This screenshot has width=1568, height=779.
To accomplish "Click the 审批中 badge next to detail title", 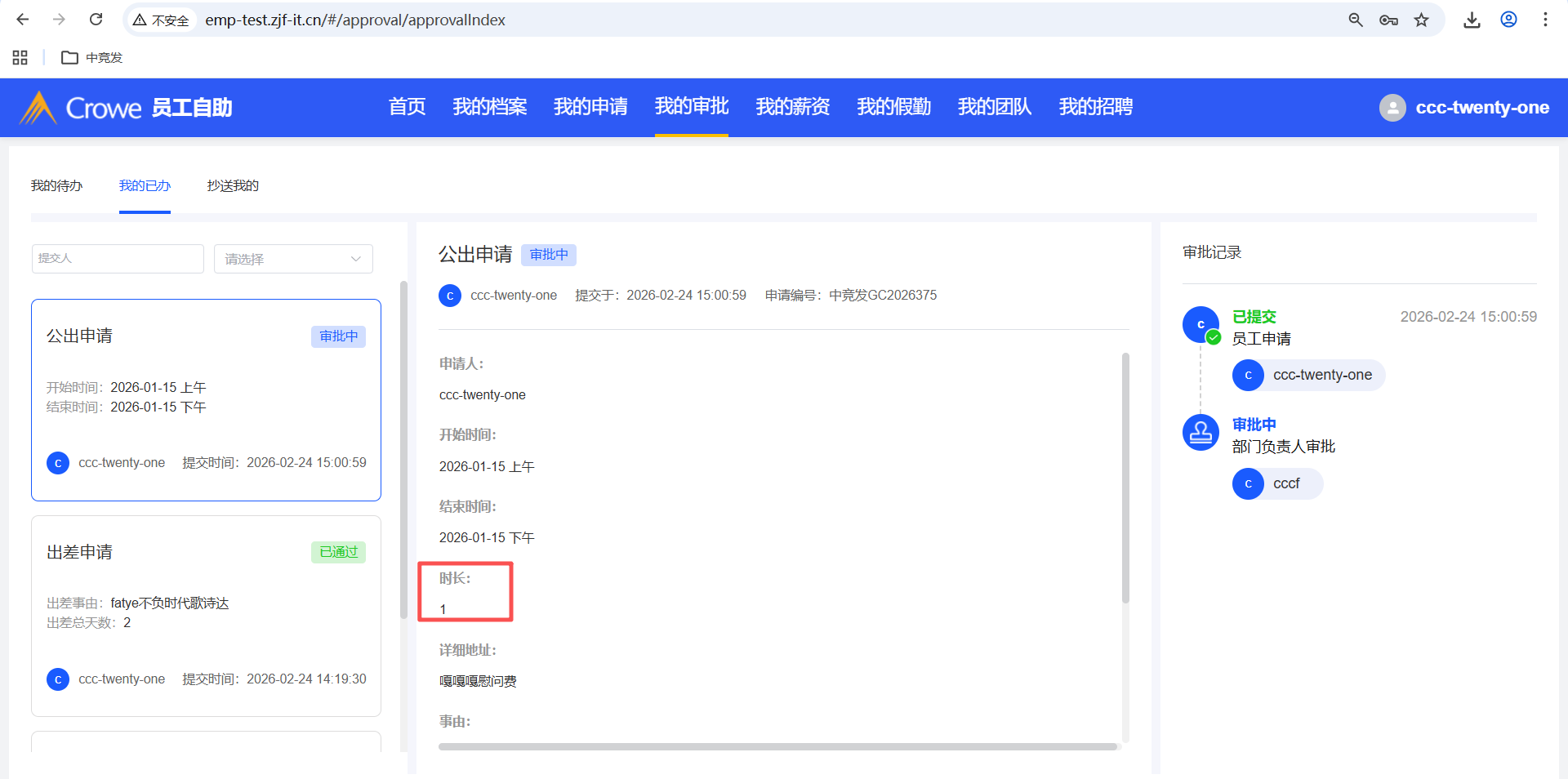I will tap(549, 255).
